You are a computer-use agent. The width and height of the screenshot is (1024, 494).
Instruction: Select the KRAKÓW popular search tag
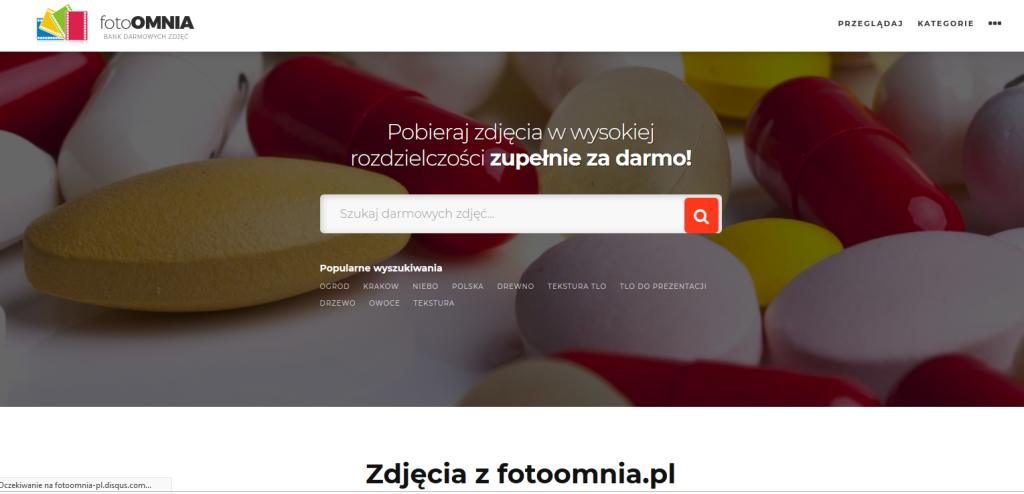[x=381, y=286]
